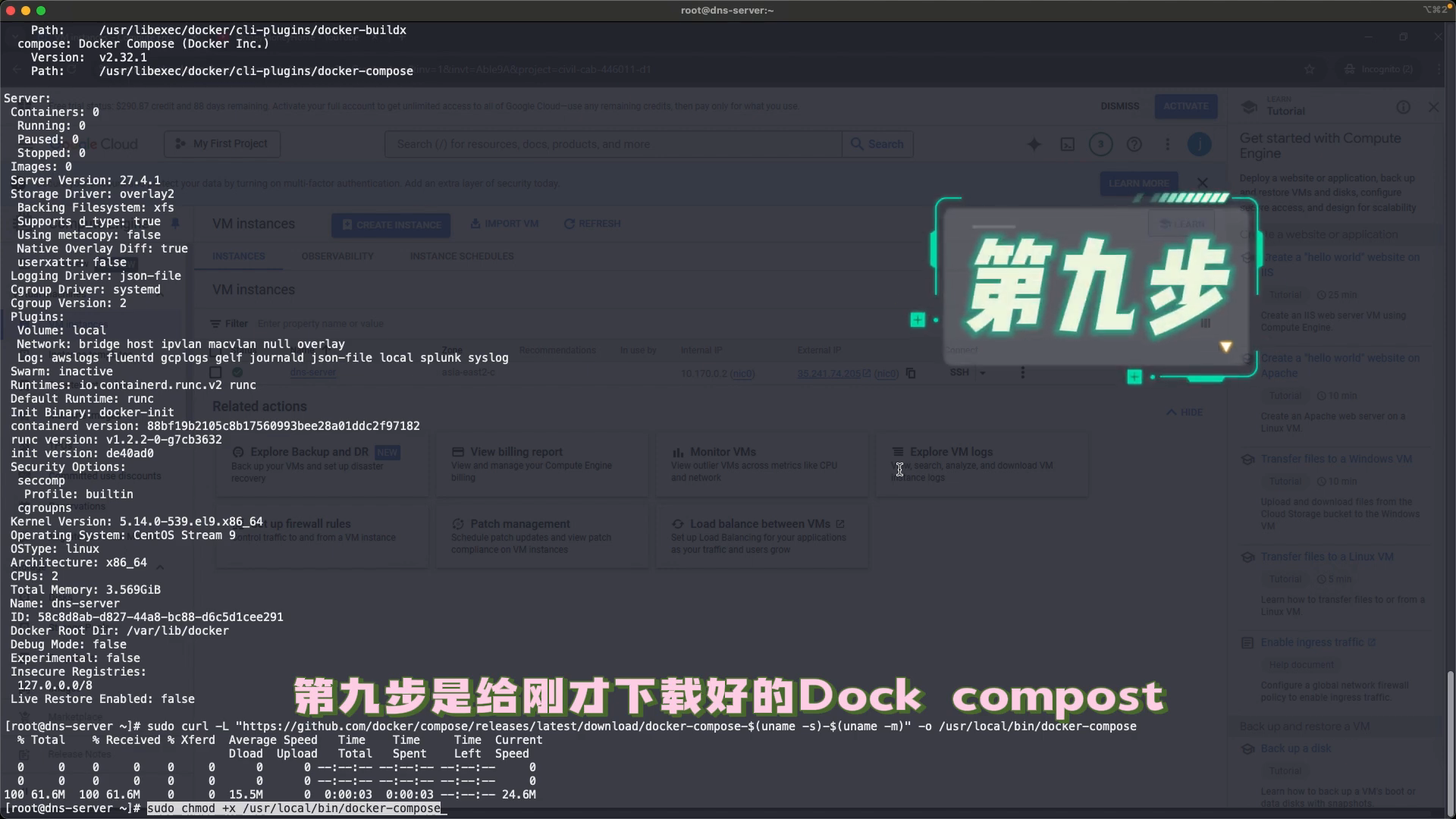The image size is (1456, 819).
Task: Switch to the INSTANCES tab
Action: [239, 256]
